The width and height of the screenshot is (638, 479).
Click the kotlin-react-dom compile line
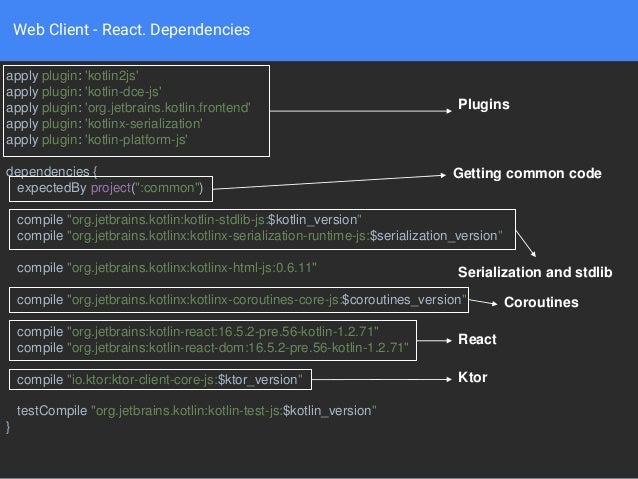click(213, 348)
